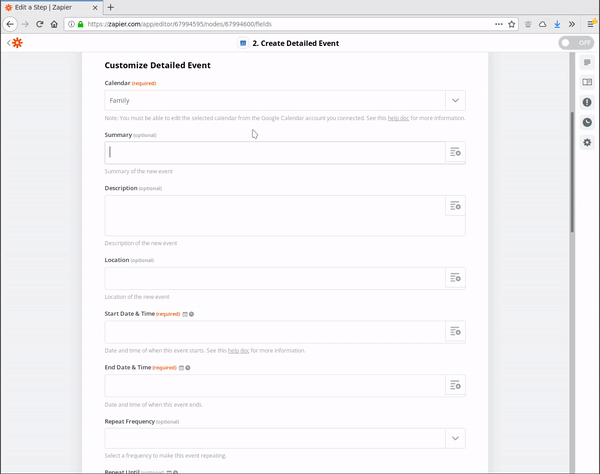
Task: Click into the Description text area
Action: tap(275, 215)
